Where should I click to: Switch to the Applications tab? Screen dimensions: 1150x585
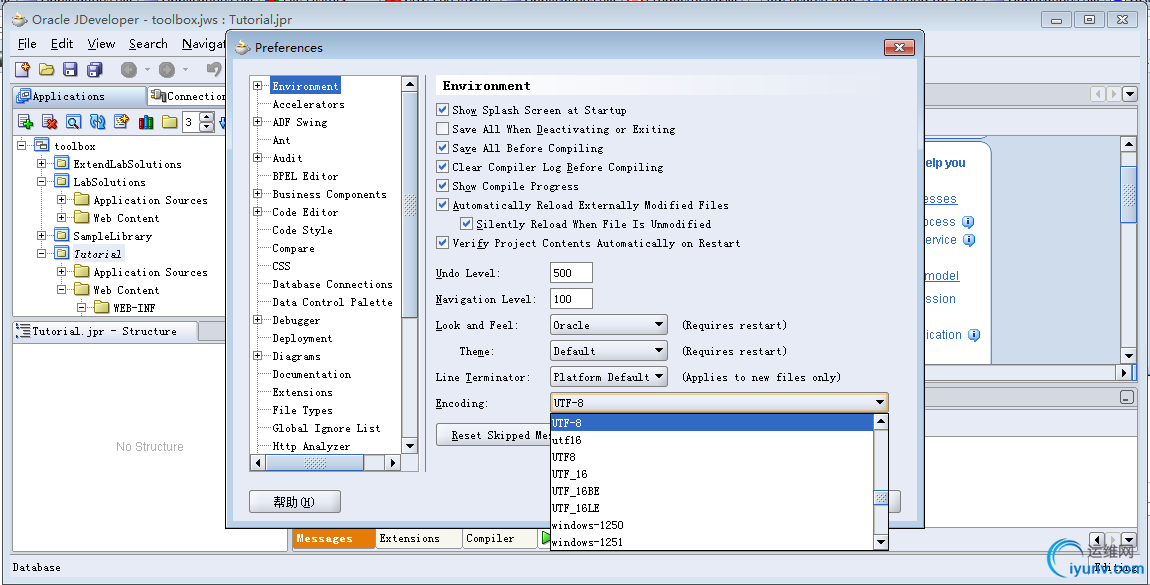(x=79, y=96)
